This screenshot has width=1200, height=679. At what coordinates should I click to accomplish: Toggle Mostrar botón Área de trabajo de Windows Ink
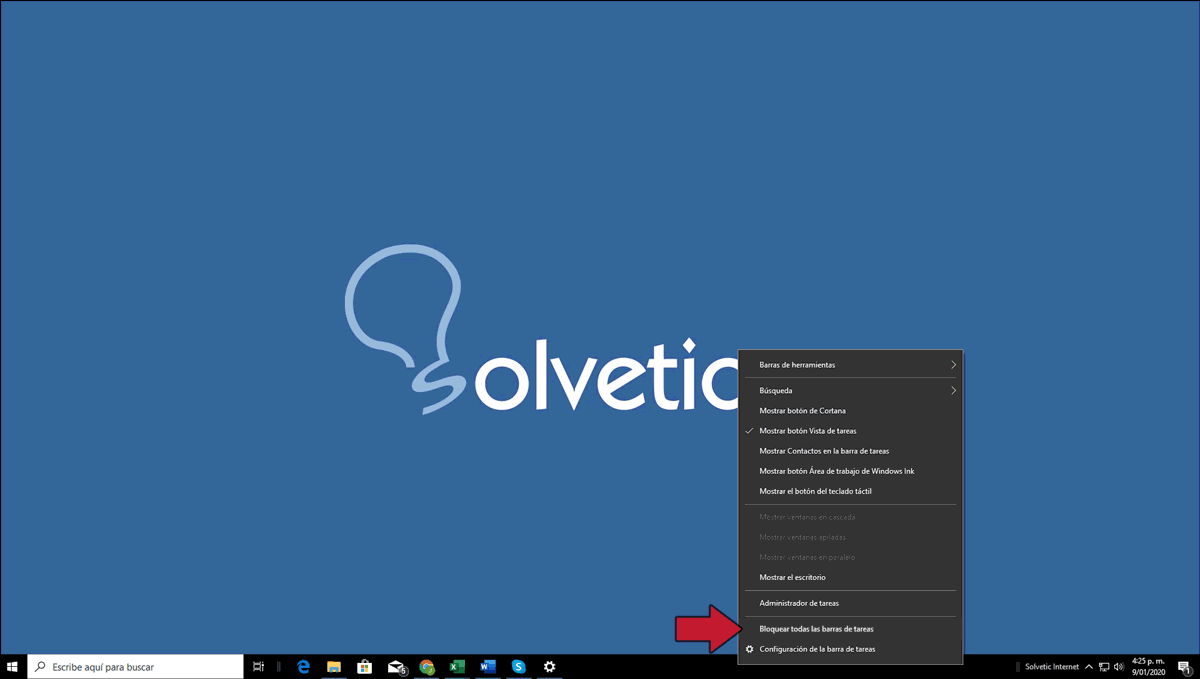(x=850, y=471)
